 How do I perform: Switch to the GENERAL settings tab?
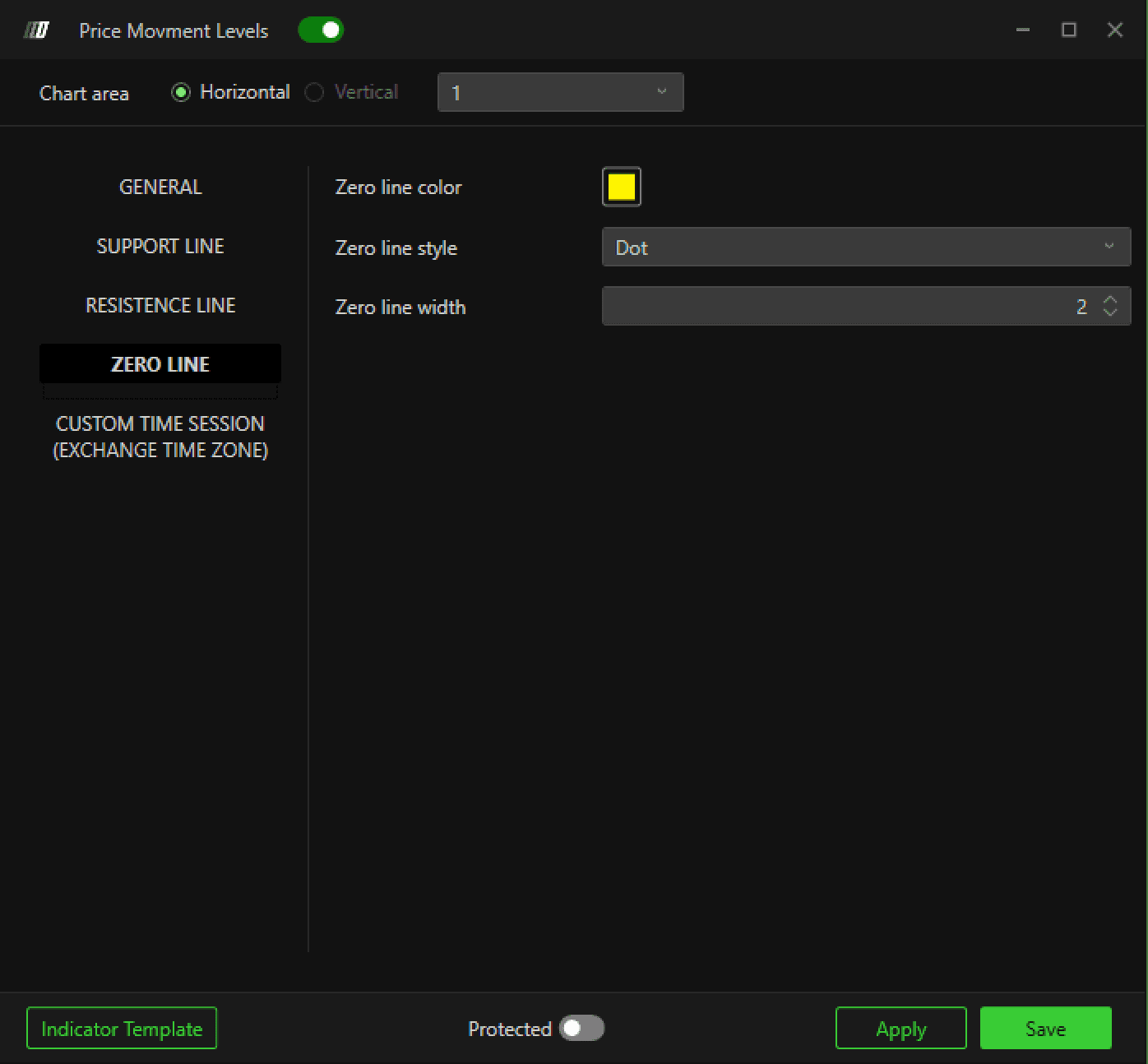[x=160, y=187]
